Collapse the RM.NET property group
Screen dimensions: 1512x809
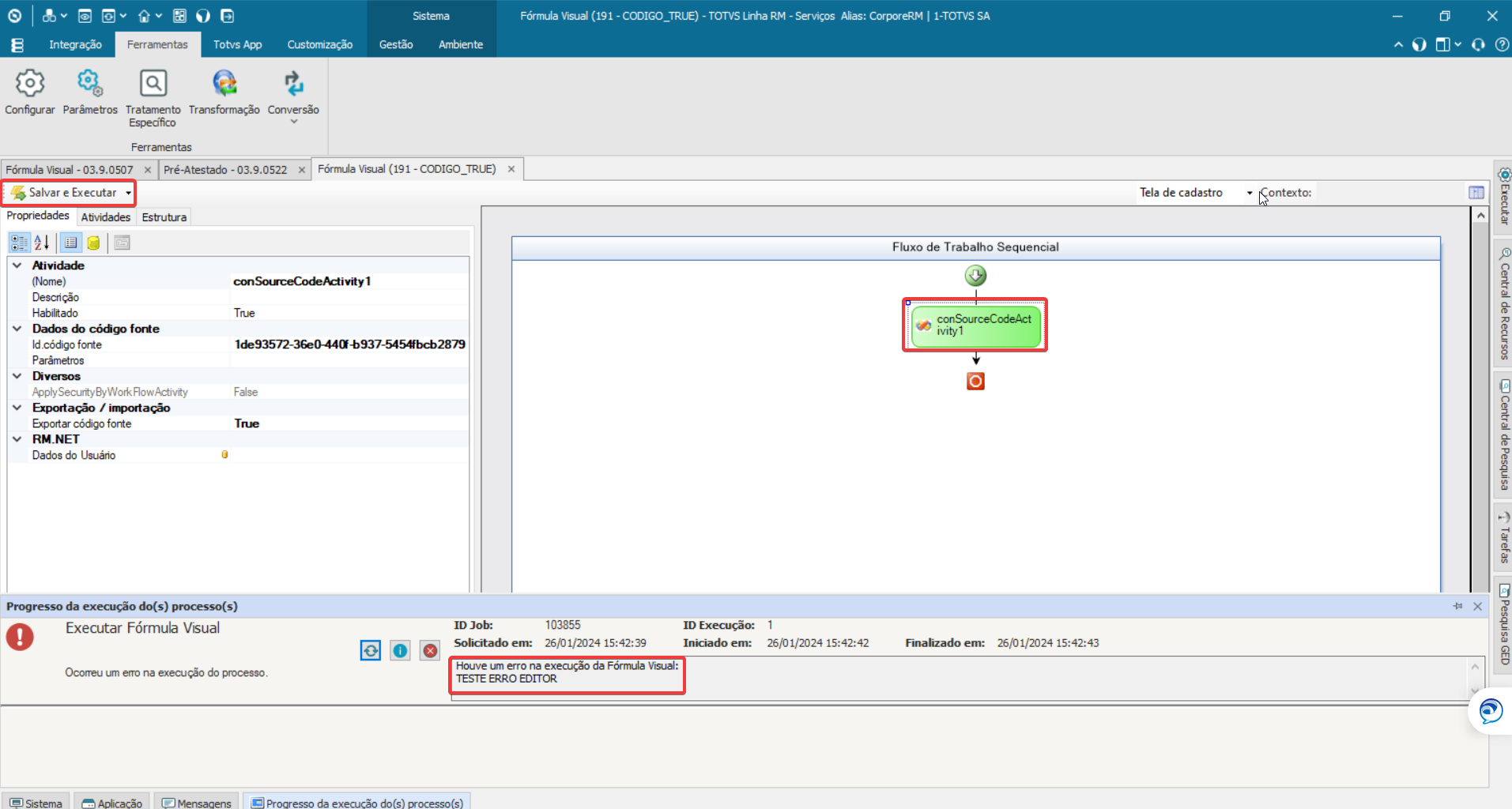pyautogui.click(x=17, y=439)
